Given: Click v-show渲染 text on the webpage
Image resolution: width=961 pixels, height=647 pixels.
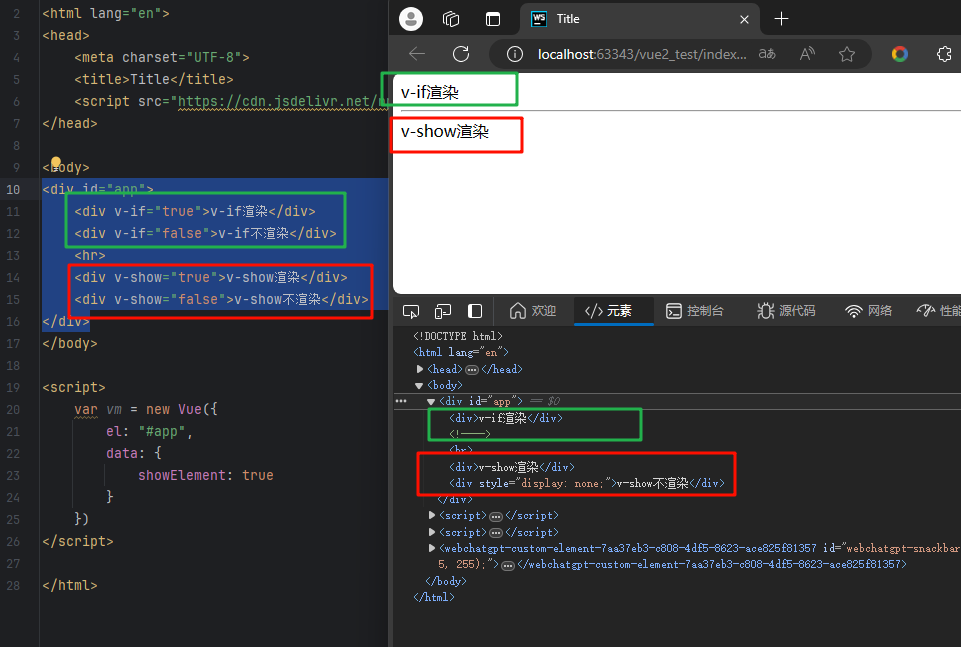Looking at the screenshot, I should pyautogui.click(x=444, y=132).
